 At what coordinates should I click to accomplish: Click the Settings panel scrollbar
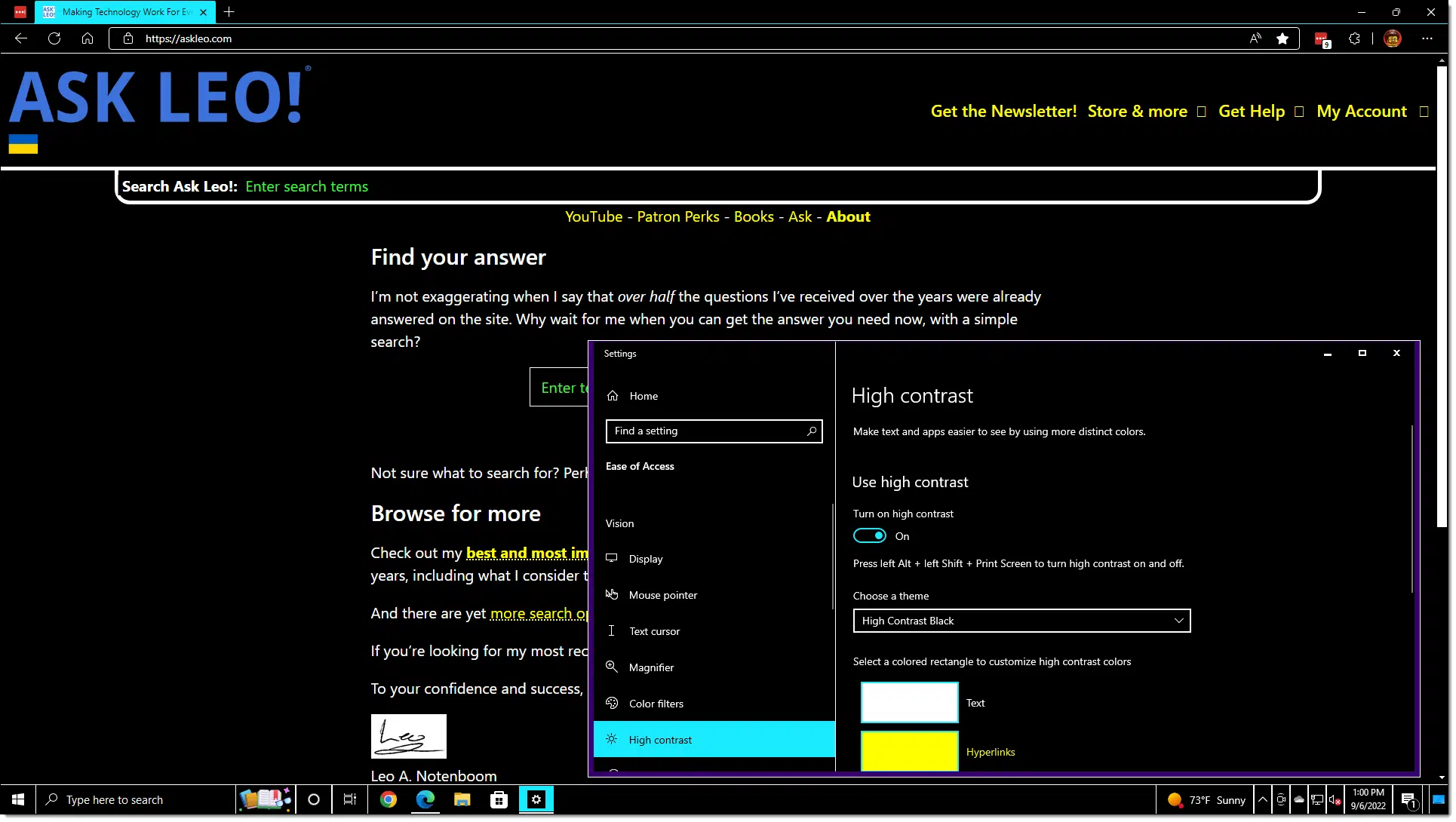point(1411,509)
